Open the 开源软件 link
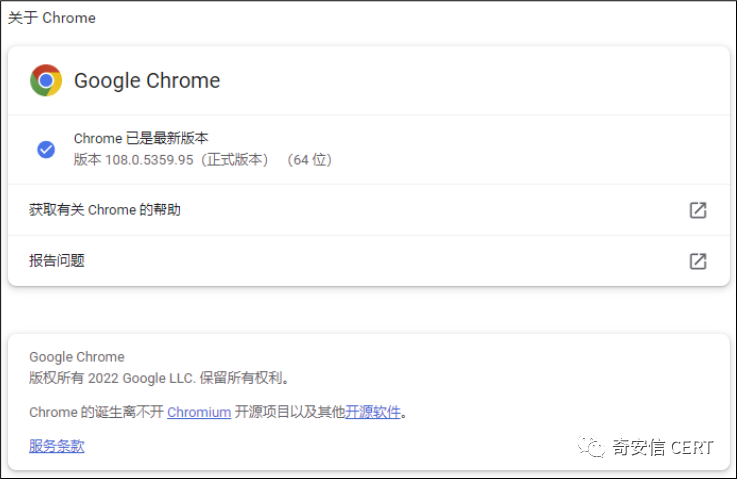 point(373,412)
